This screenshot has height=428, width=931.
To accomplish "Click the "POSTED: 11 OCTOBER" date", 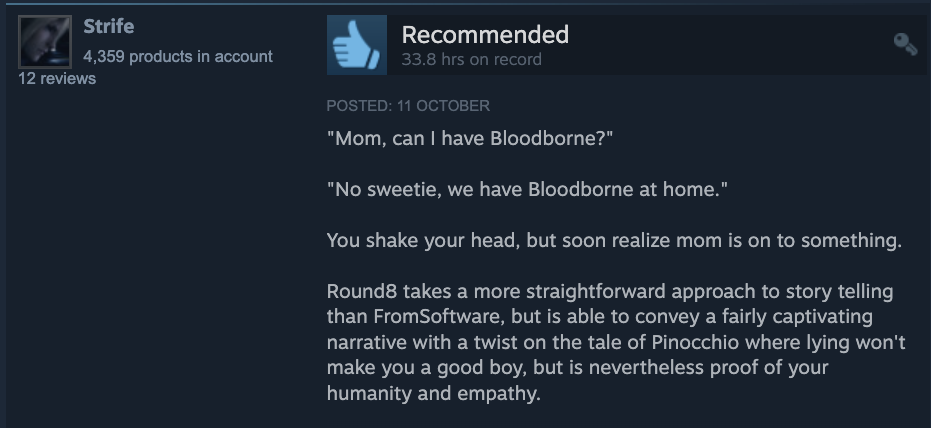I will pos(408,105).
